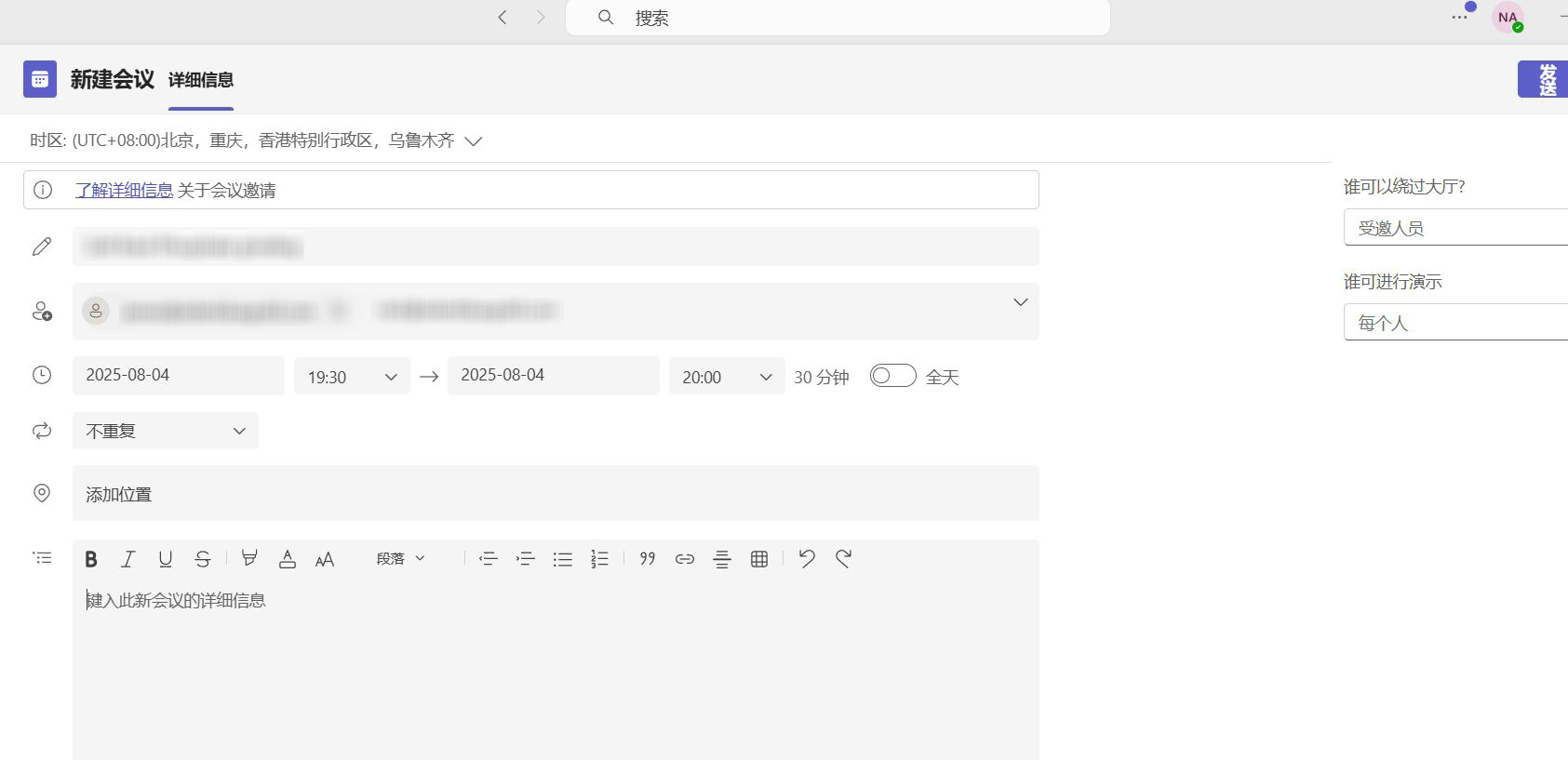Viewport: 1568px width, 760px height.
Task: Open the 20:00 end time dropdown
Action: (727, 377)
